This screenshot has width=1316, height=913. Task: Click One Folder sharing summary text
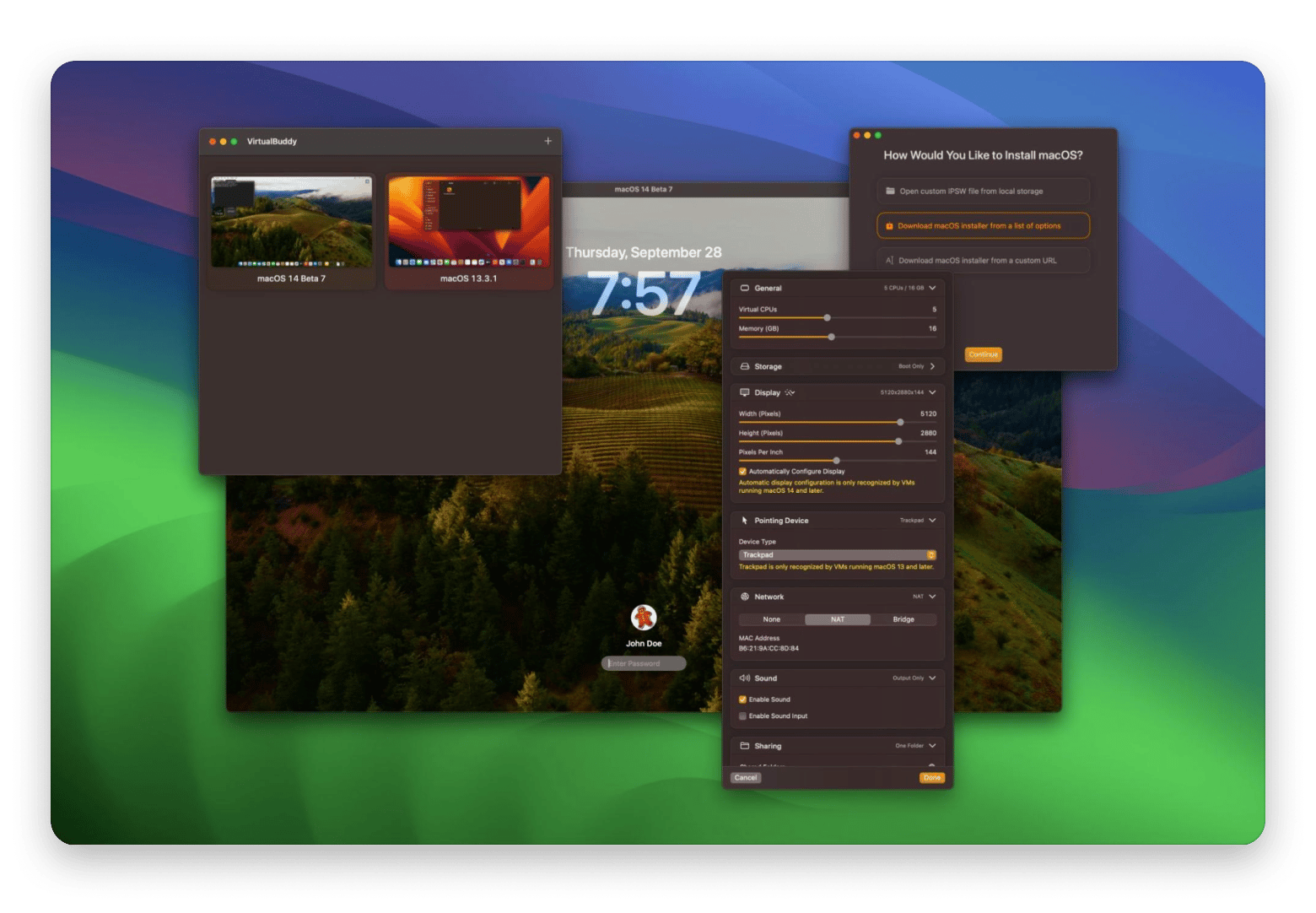tap(909, 746)
